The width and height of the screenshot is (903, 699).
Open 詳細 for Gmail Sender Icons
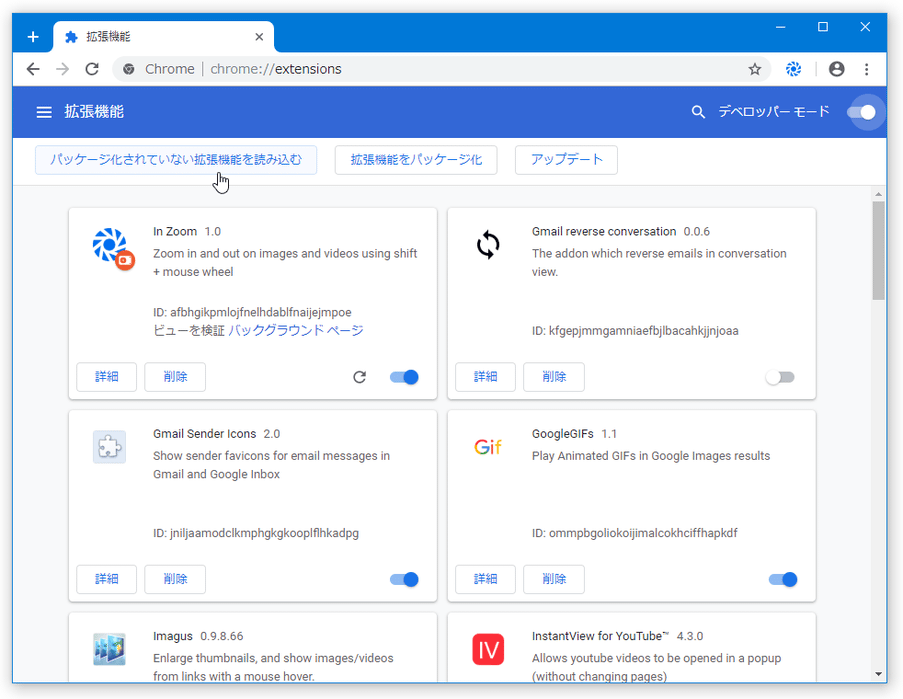(107, 579)
